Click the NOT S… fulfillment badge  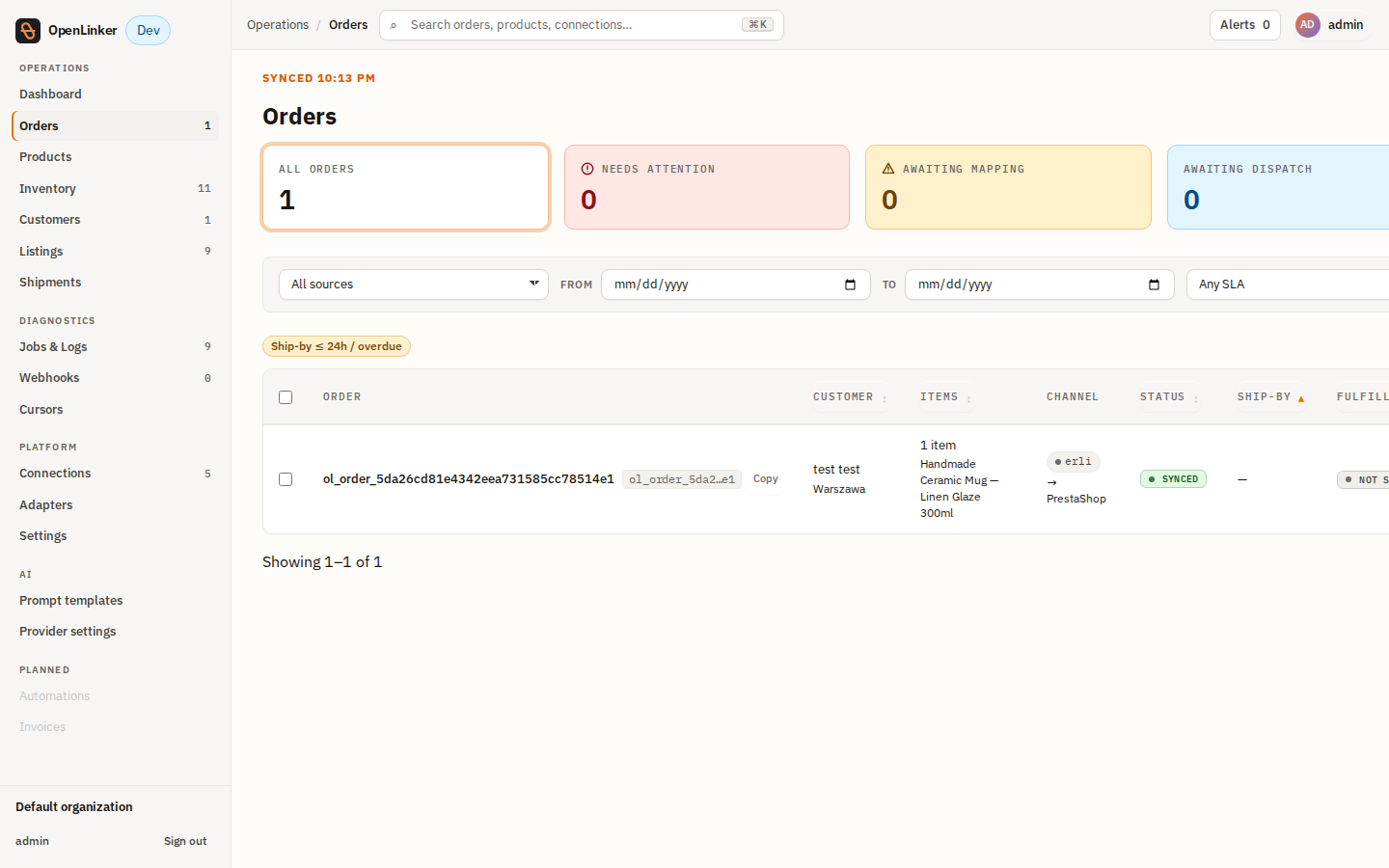coord(1363,479)
